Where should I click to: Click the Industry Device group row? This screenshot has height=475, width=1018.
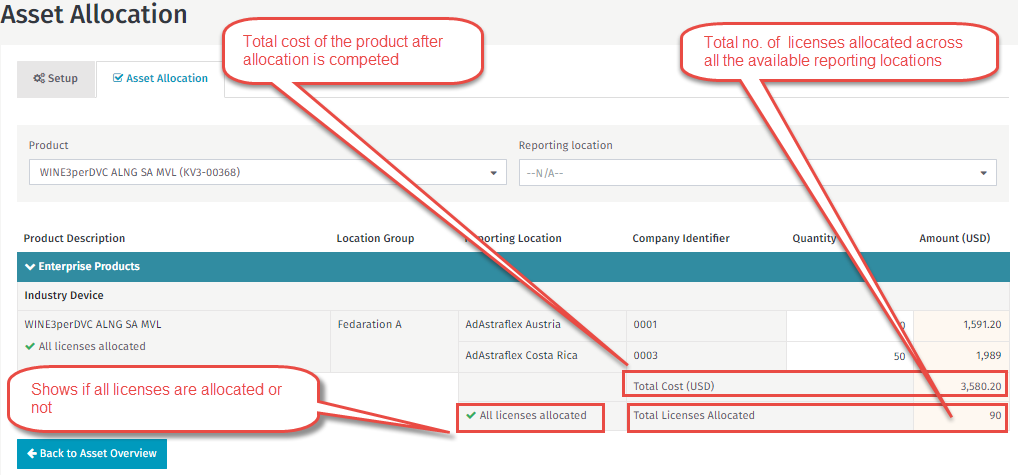click(x=64, y=296)
